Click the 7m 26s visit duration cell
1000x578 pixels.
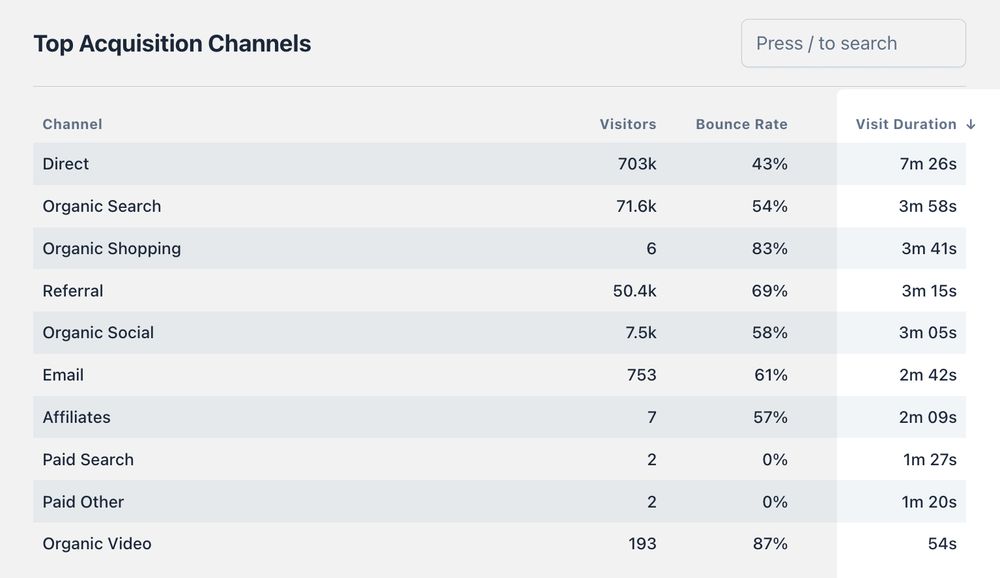(x=927, y=164)
